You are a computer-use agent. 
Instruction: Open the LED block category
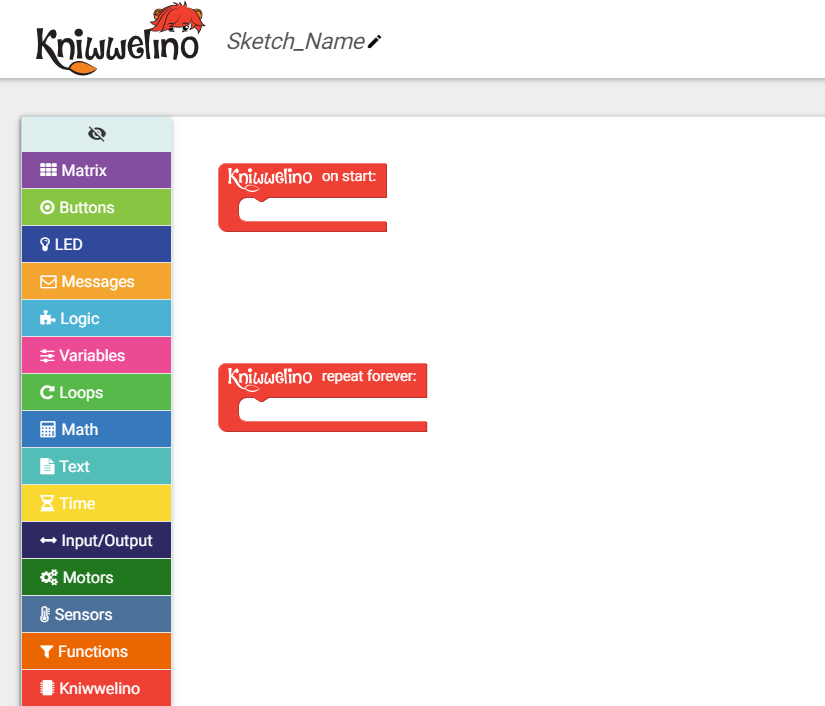[x=97, y=244]
